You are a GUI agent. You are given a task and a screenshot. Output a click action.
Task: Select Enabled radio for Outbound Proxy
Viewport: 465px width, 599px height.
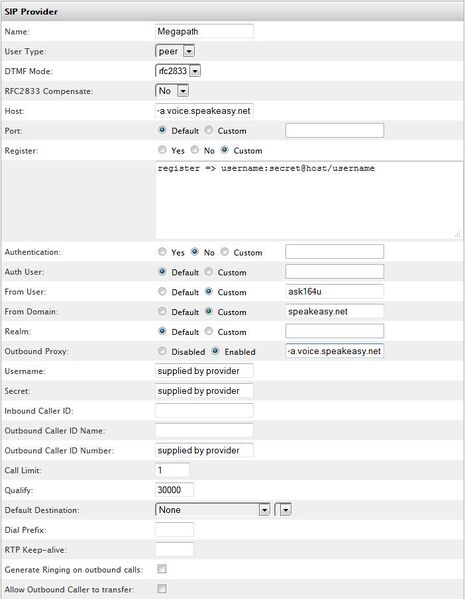[x=215, y=351]
